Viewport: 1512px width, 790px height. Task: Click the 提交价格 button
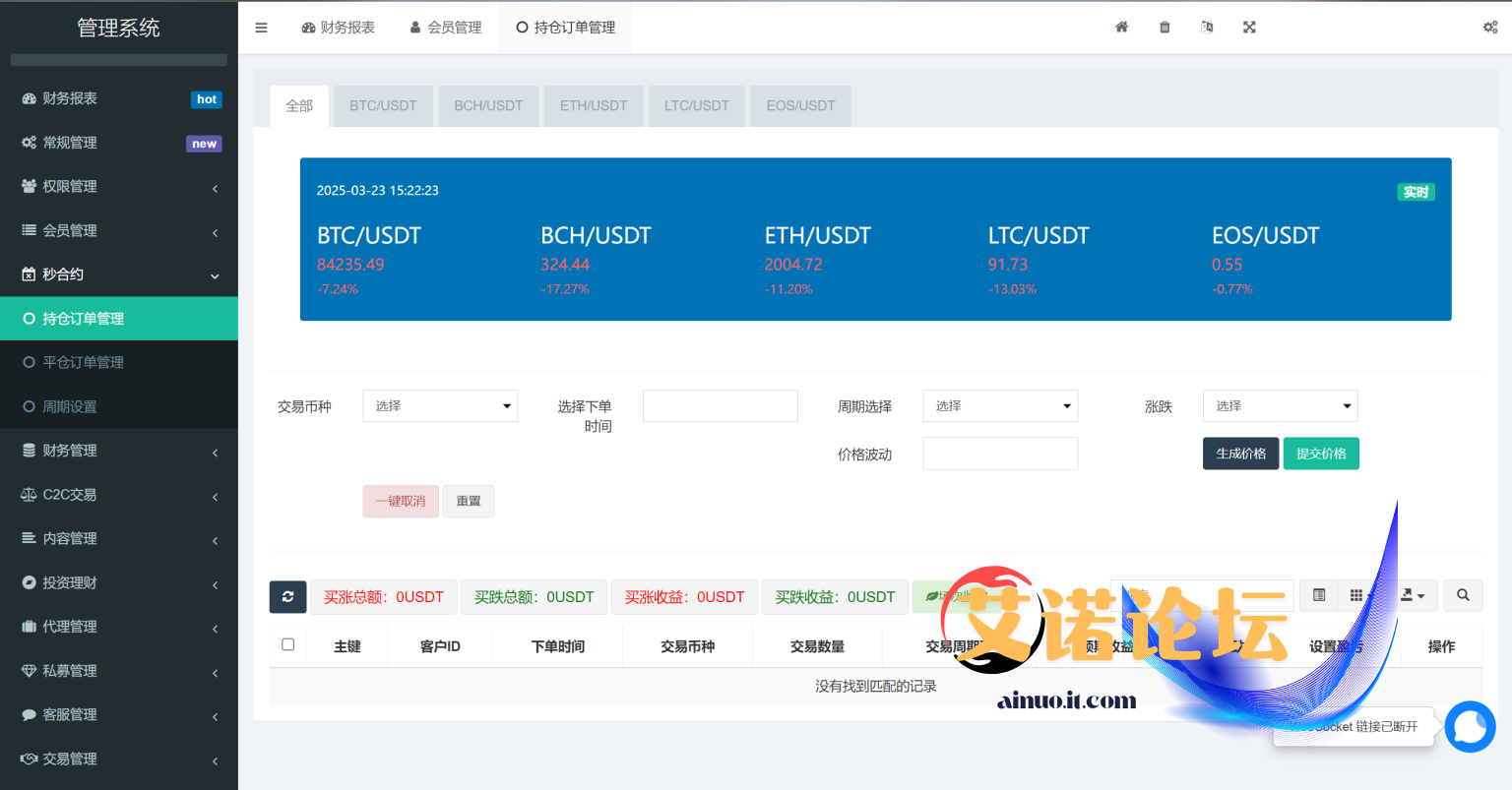click(1321, 454)
